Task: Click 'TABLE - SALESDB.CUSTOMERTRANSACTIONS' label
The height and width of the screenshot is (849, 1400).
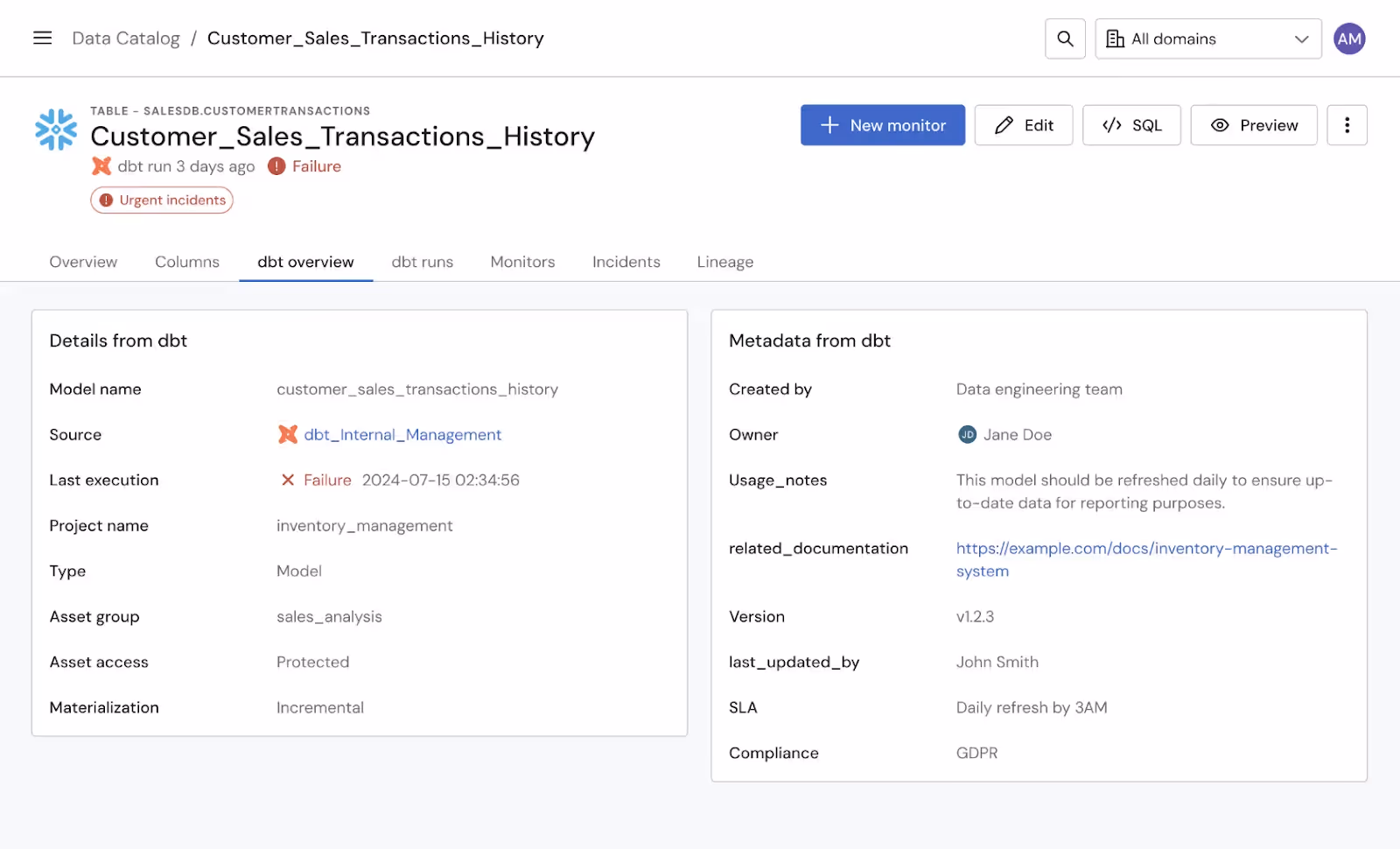Action: pyautogui.click(x=230, y=111)
